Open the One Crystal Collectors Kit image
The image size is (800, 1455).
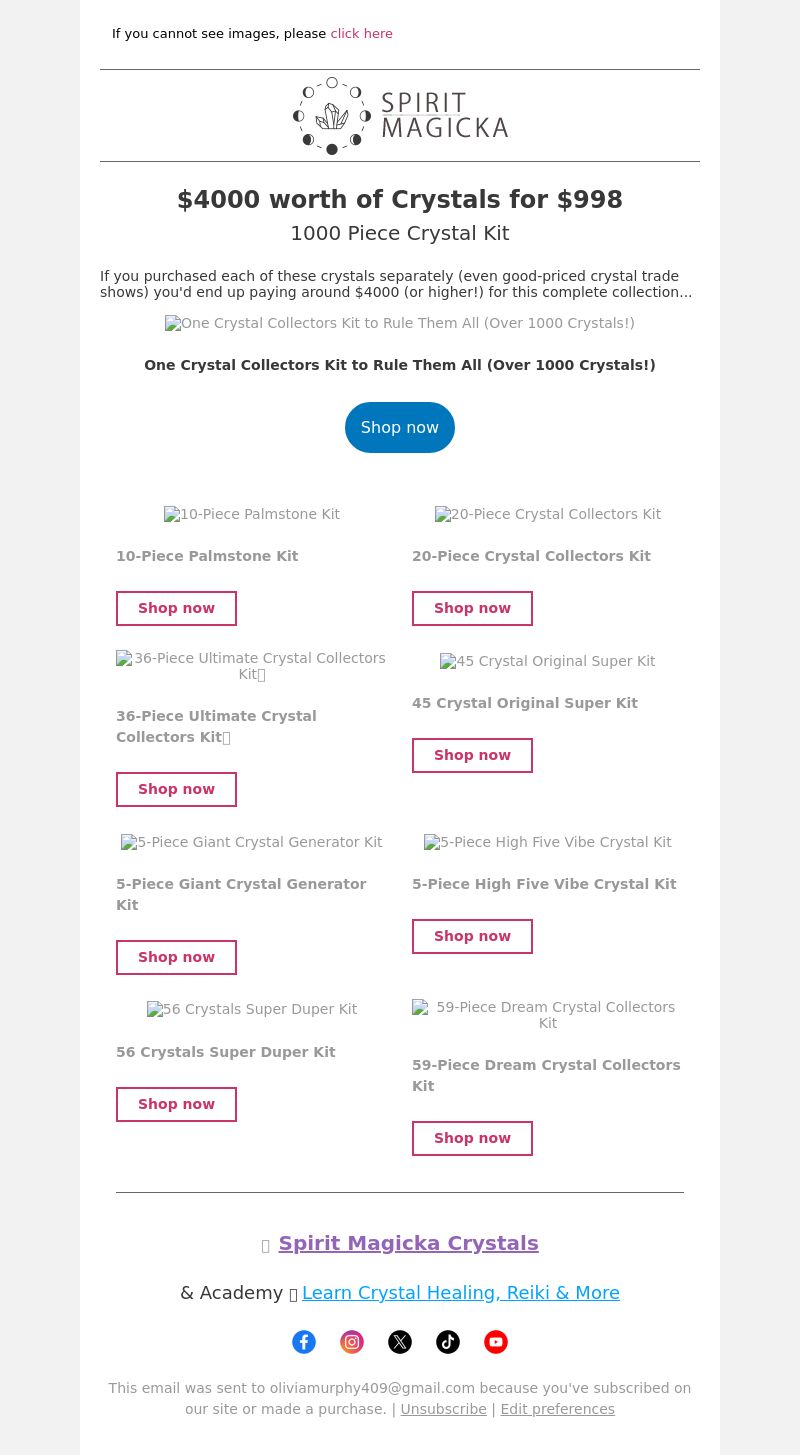click(x=400, y=323)
